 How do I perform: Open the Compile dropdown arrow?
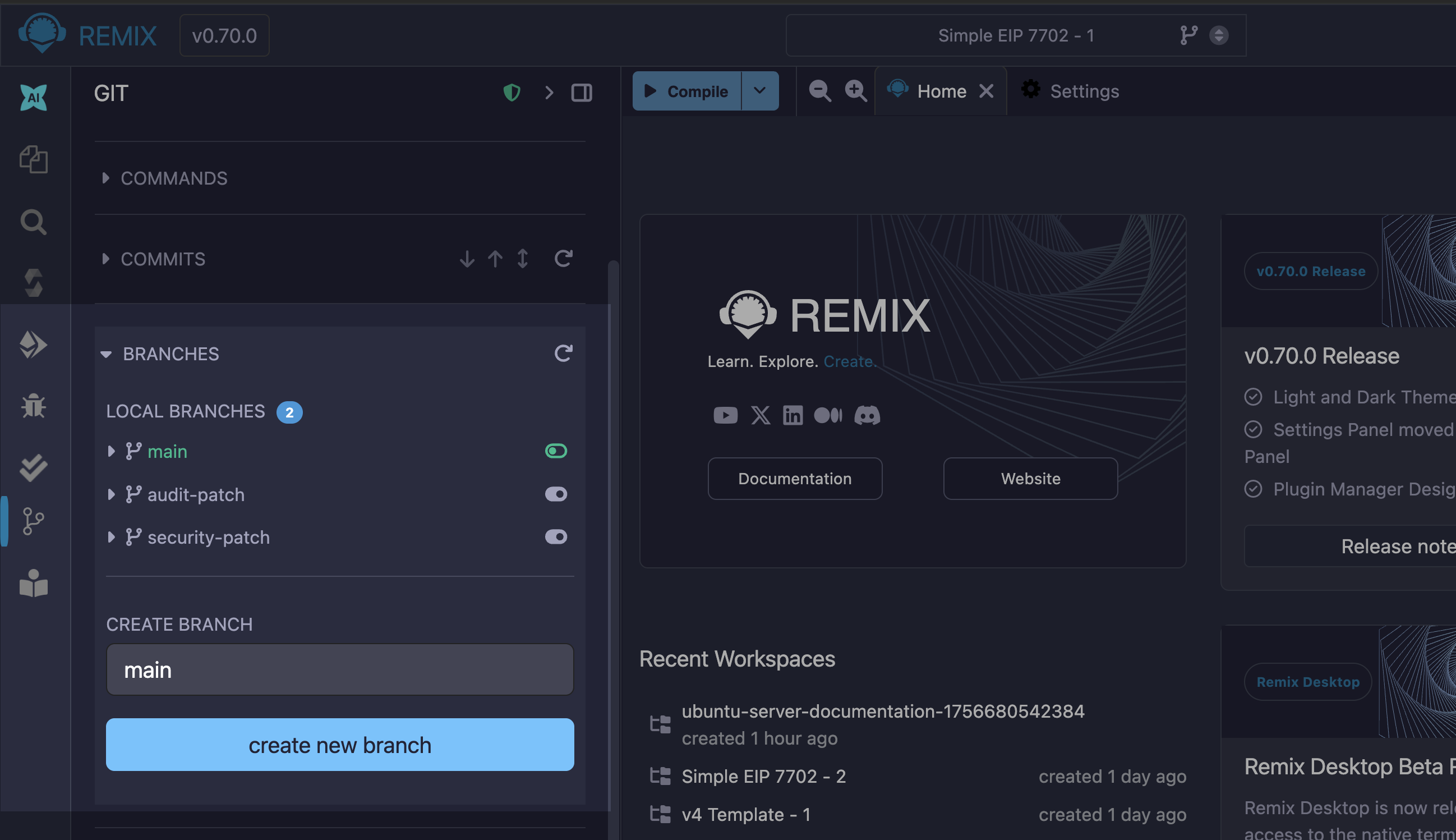point(760,90)
